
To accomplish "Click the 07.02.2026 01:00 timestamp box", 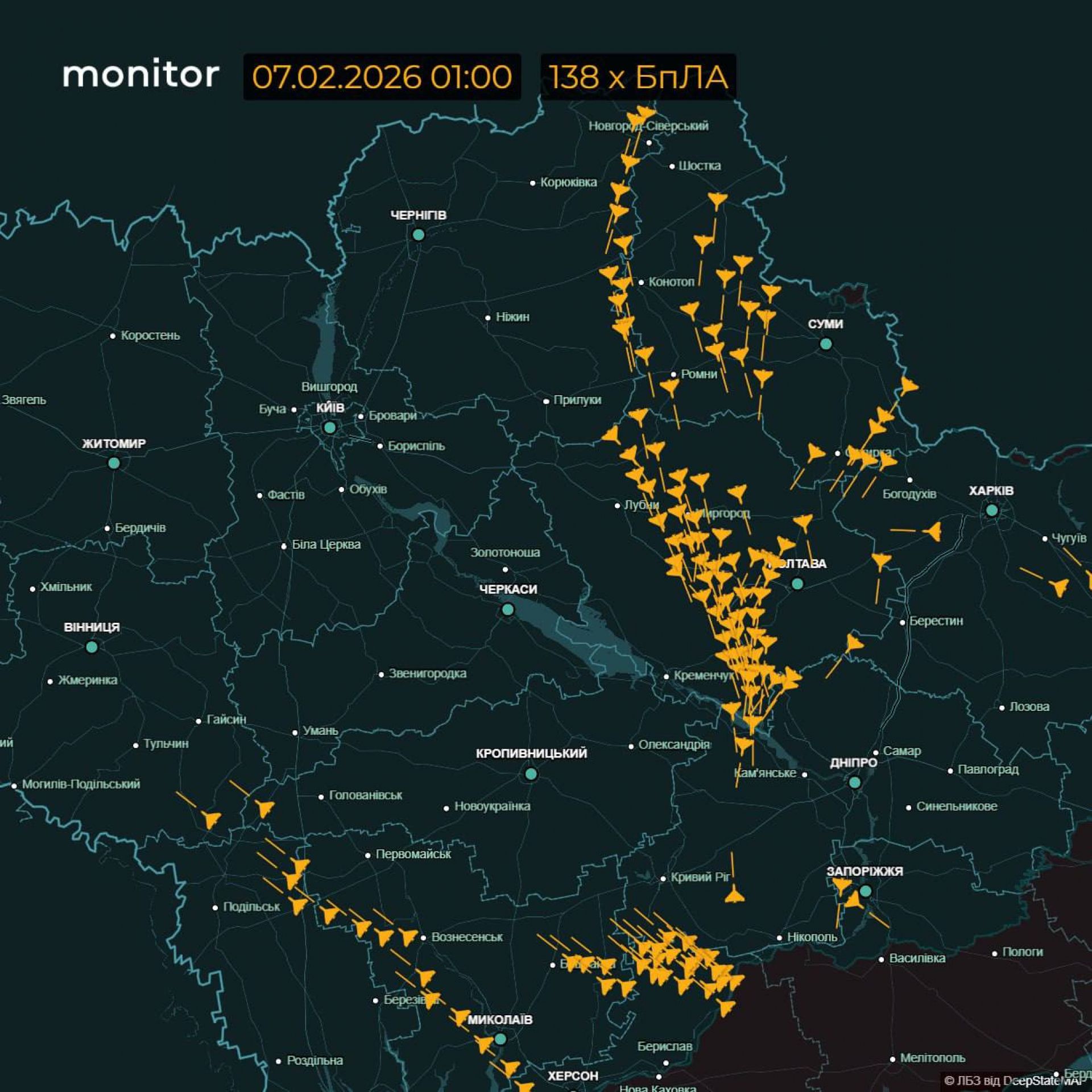I will (x=382, y=77).
